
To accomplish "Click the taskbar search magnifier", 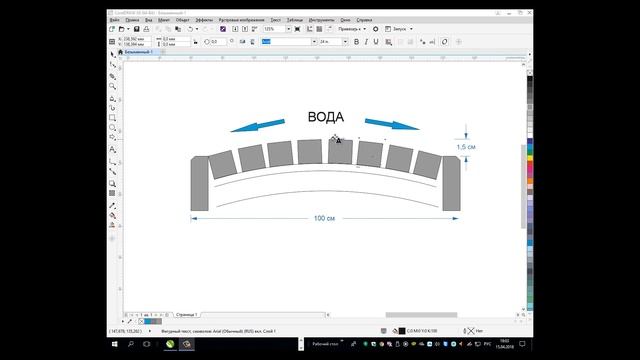I will tap(131, 344).
